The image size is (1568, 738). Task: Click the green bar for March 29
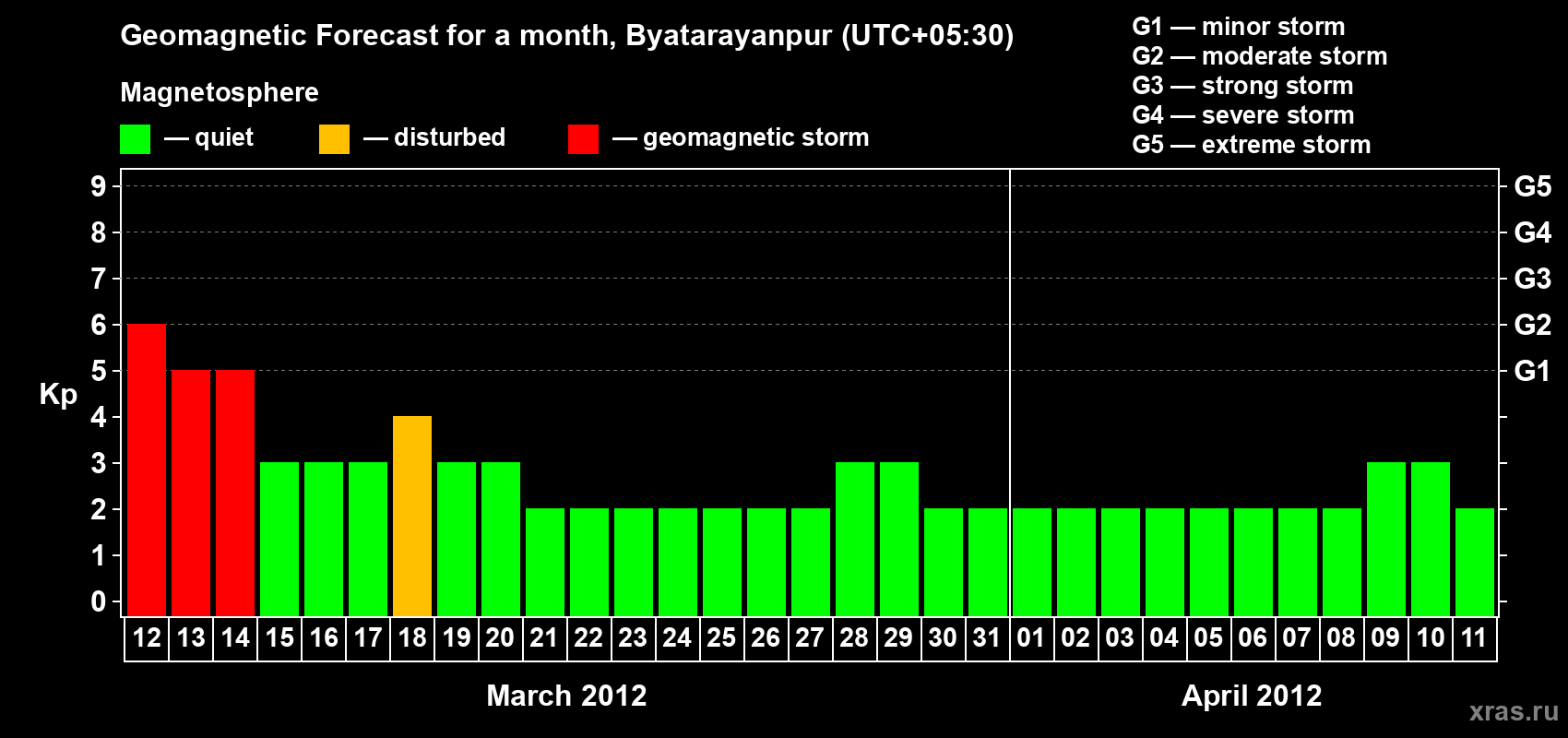(899, 539)
